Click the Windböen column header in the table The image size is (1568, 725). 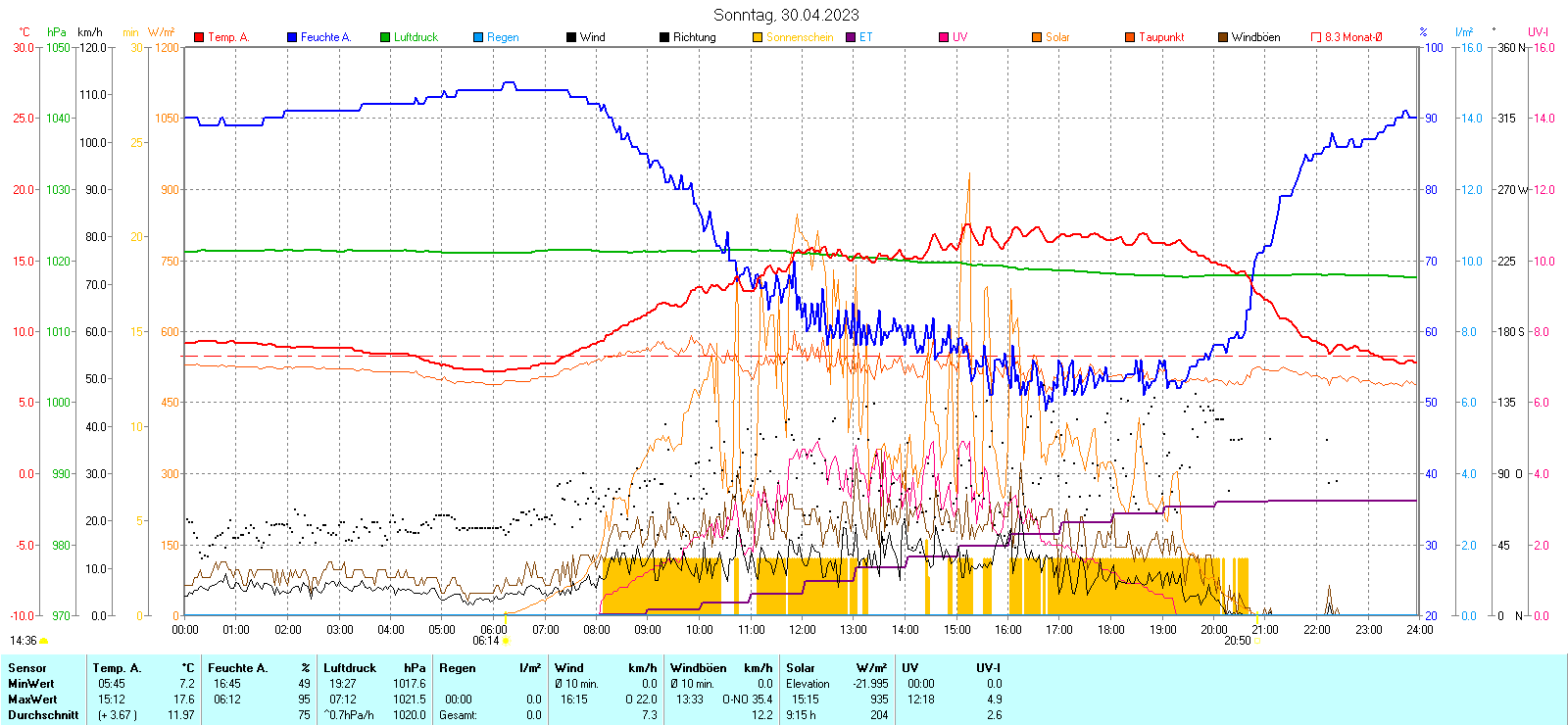(x=698, y=668)
